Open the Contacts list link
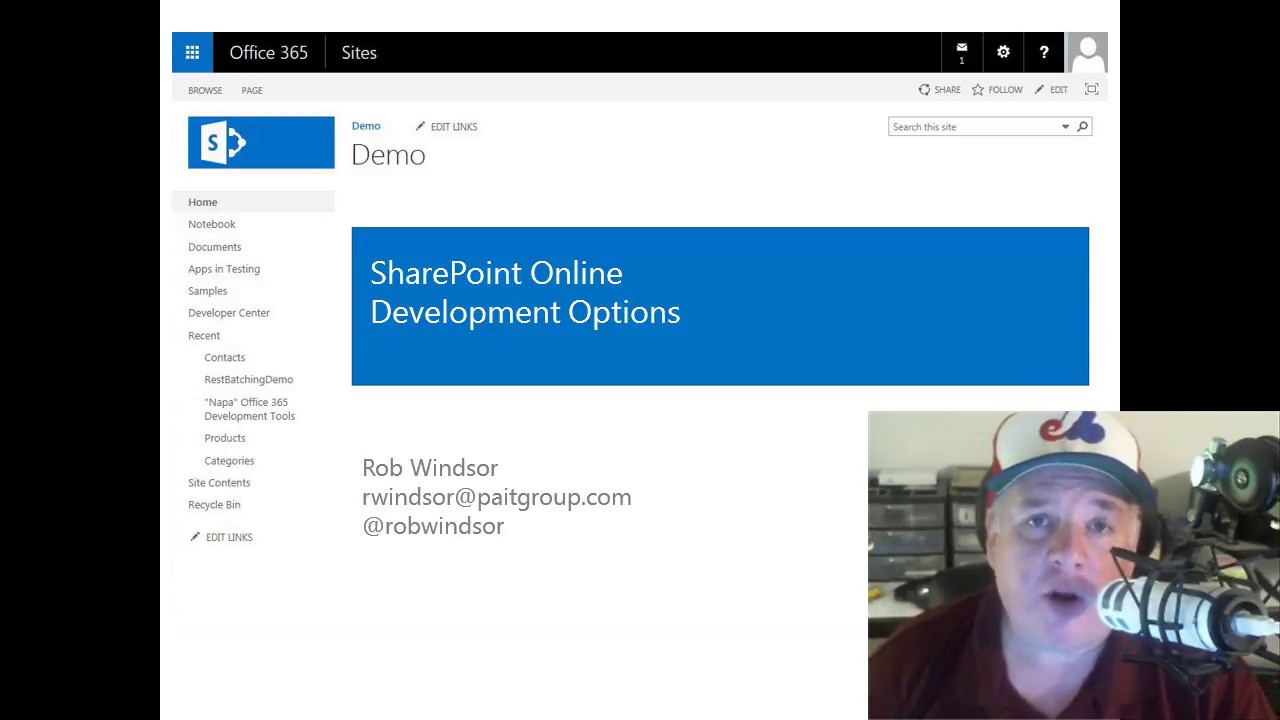Image resolution: width=1280 pixels, height=720 pixels. 225,358
